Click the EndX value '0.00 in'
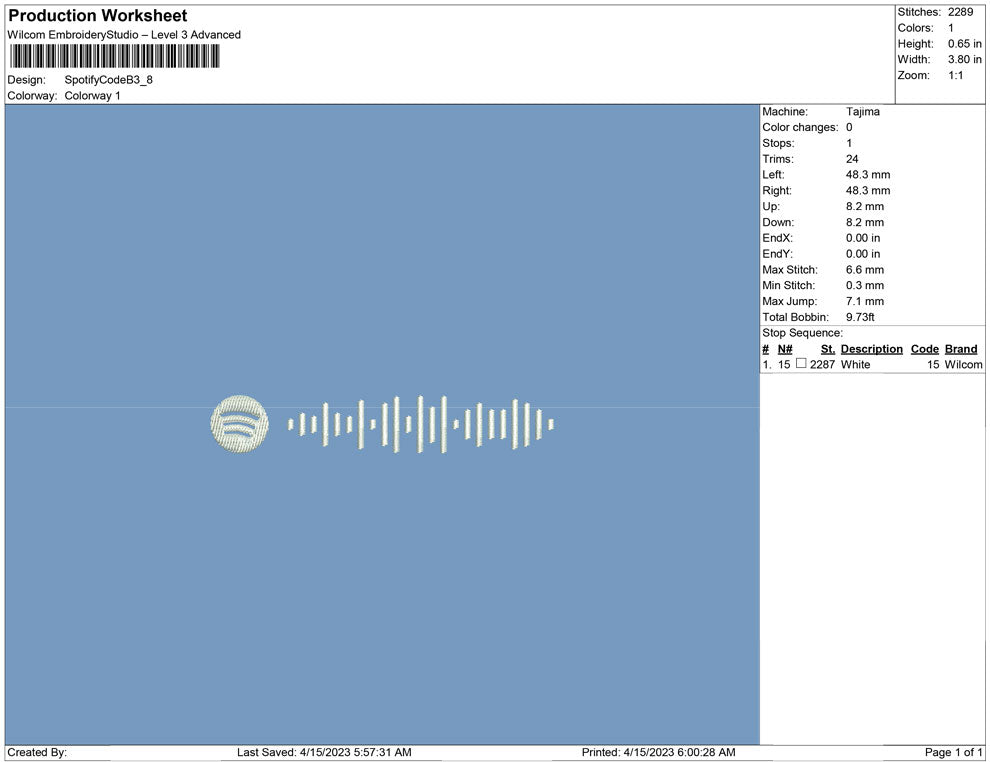The height and width of the screenshot is (762, 990). [862, 238]
